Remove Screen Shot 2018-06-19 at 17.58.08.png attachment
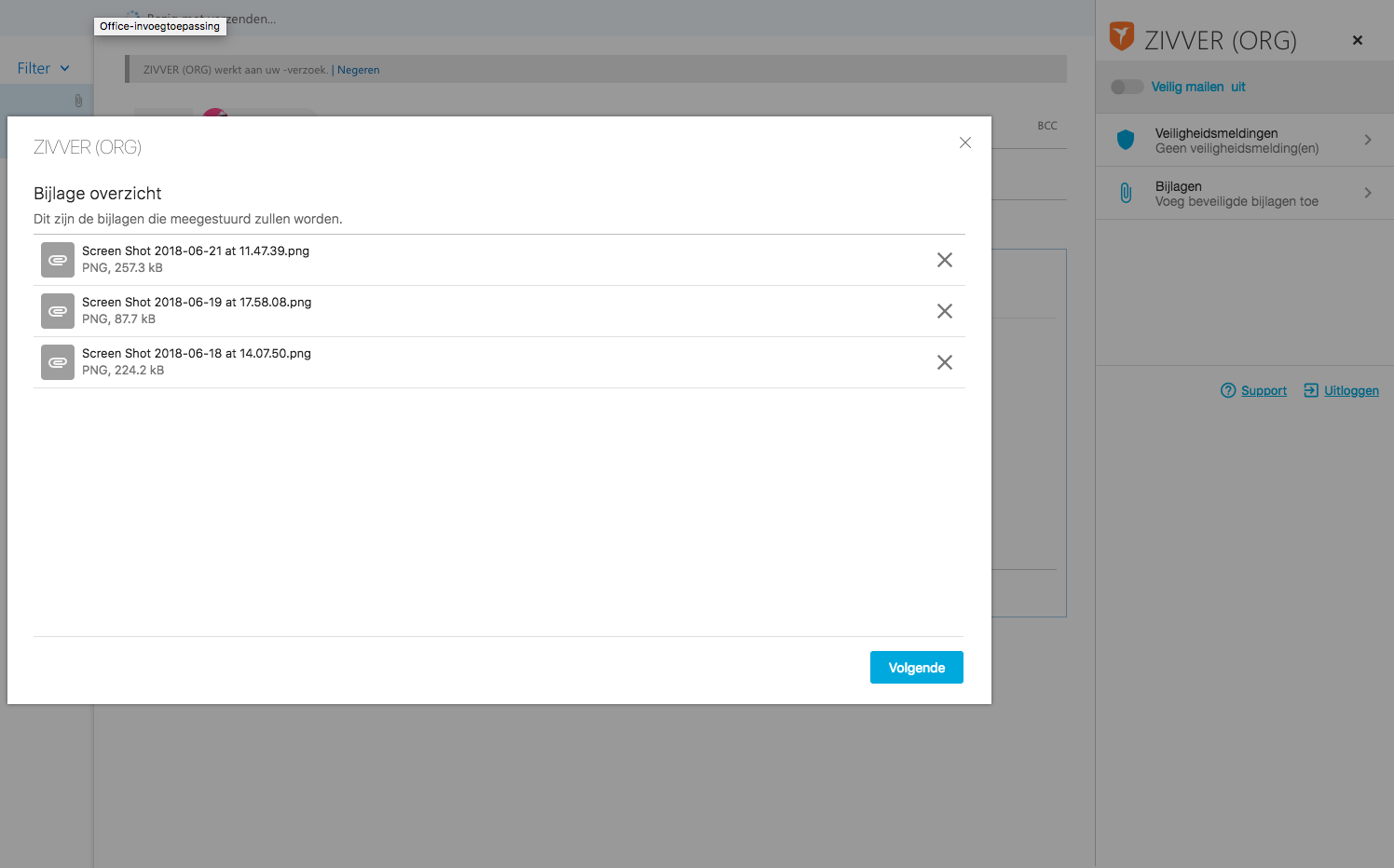The image size is (1394, 868). click(x=944, y=311)
